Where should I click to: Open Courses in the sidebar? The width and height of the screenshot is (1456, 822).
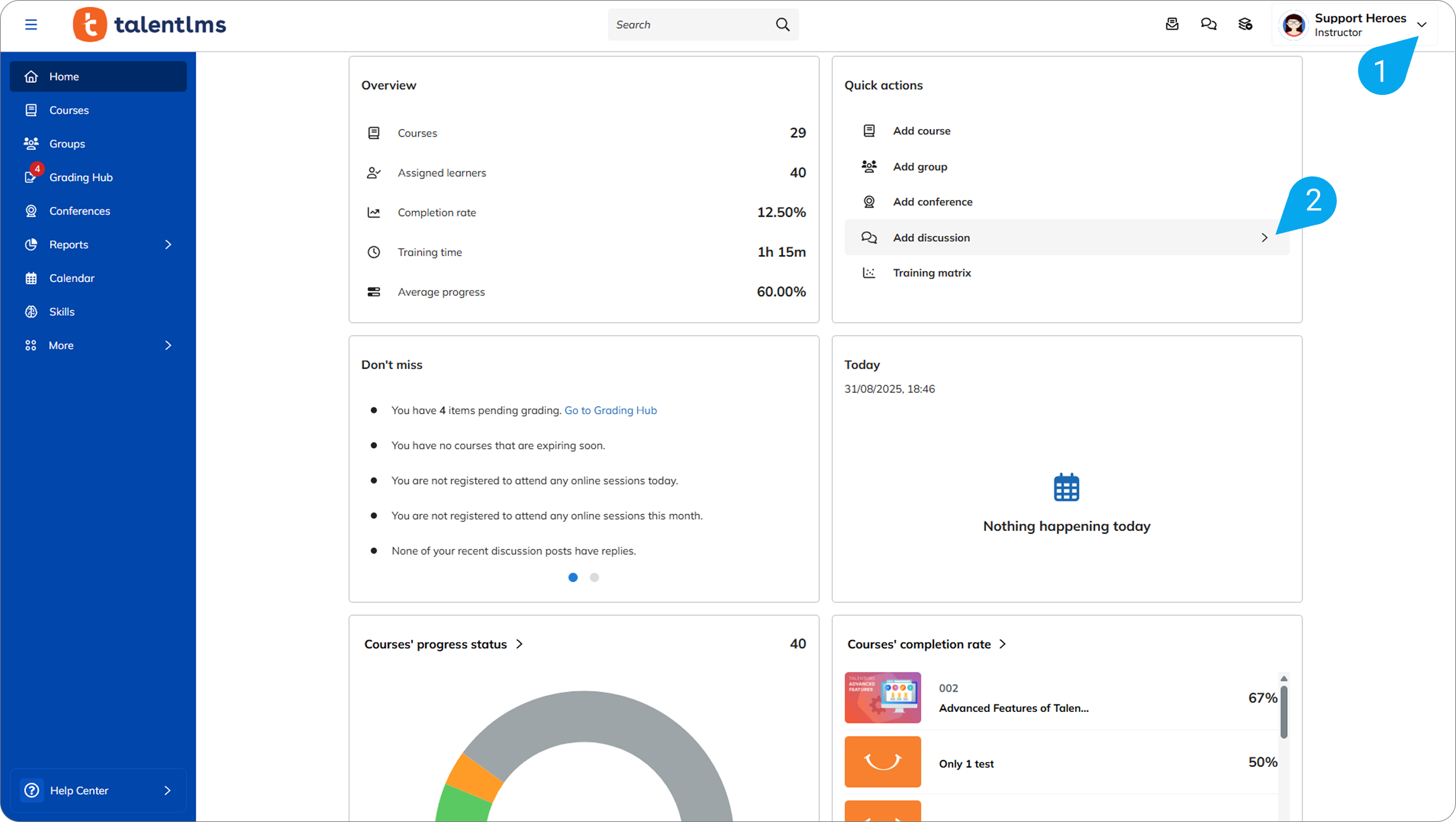[x=69, y=110]
